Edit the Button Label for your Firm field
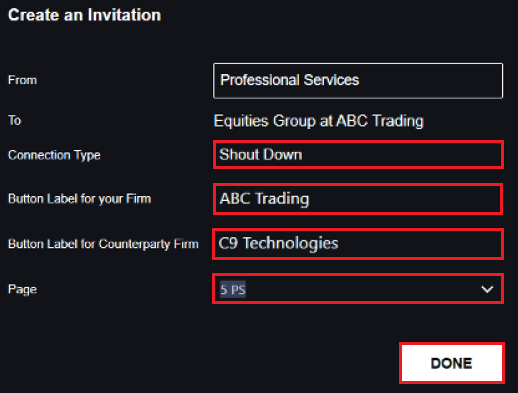Image resolution: width=518 pixels, height=393 pixels. click(358, 199)
